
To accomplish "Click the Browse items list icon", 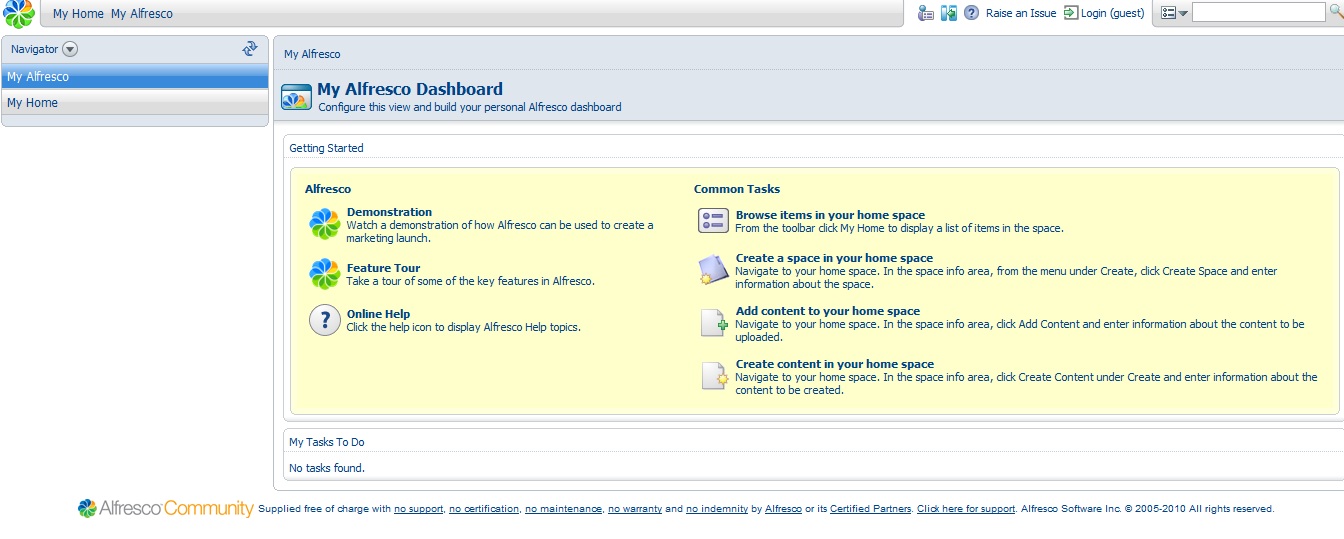I will 713,221.
